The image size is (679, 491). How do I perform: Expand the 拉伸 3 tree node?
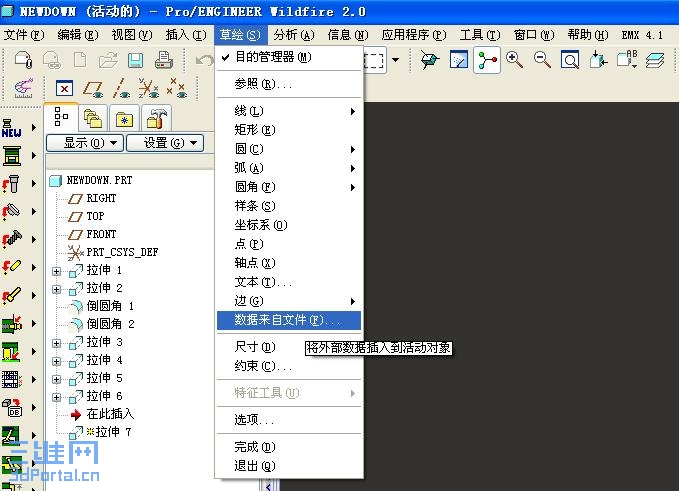pyautogui.click(x=56, y=343)
